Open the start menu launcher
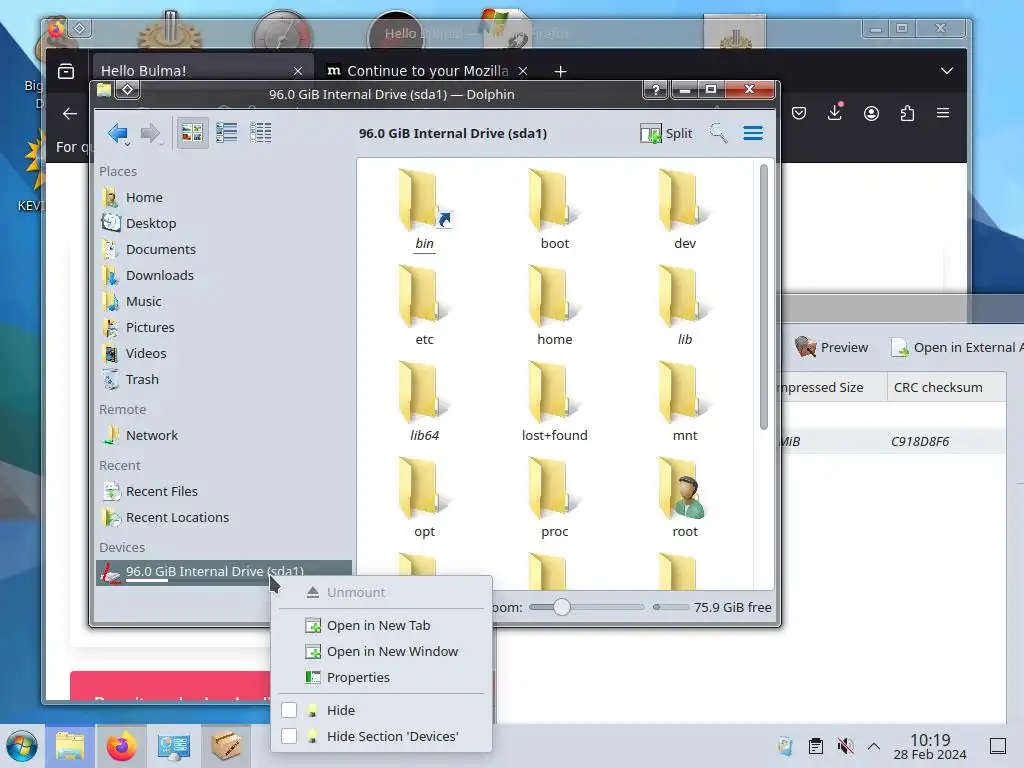 [22, 746]
